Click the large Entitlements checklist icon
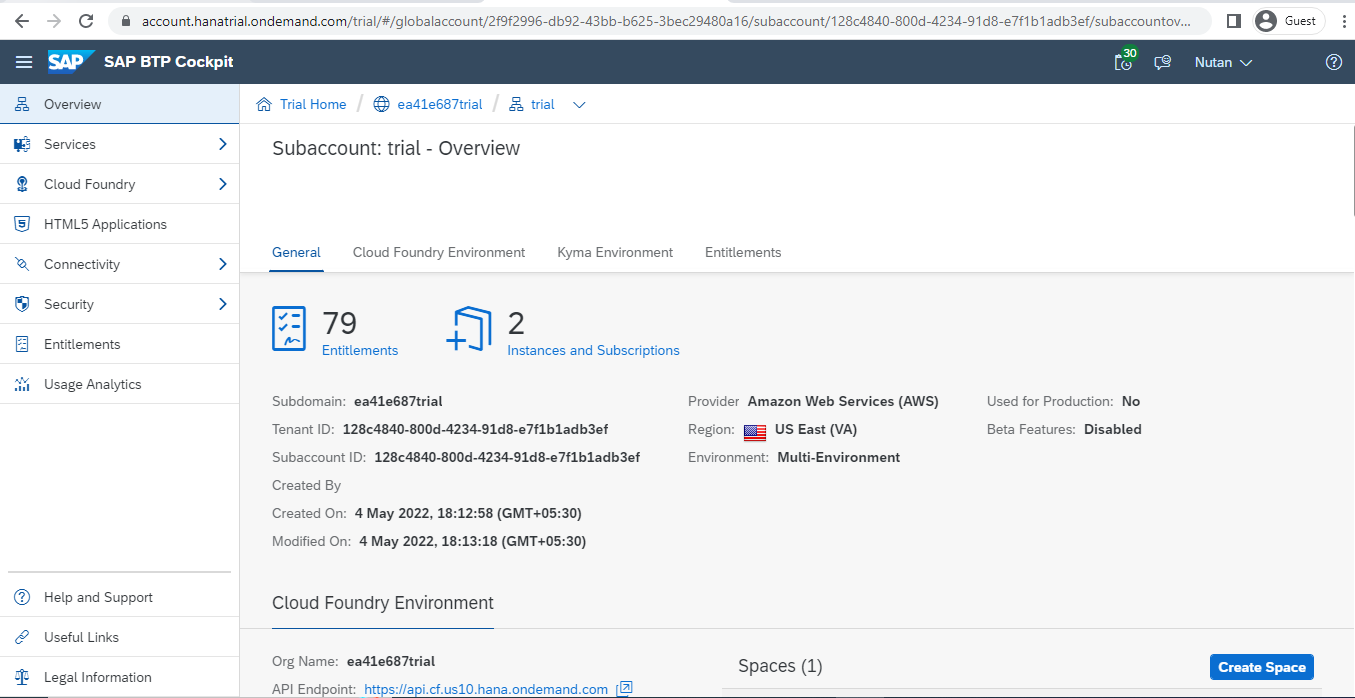The height and width of the screenshot is (698, 1355). (289, 328)
